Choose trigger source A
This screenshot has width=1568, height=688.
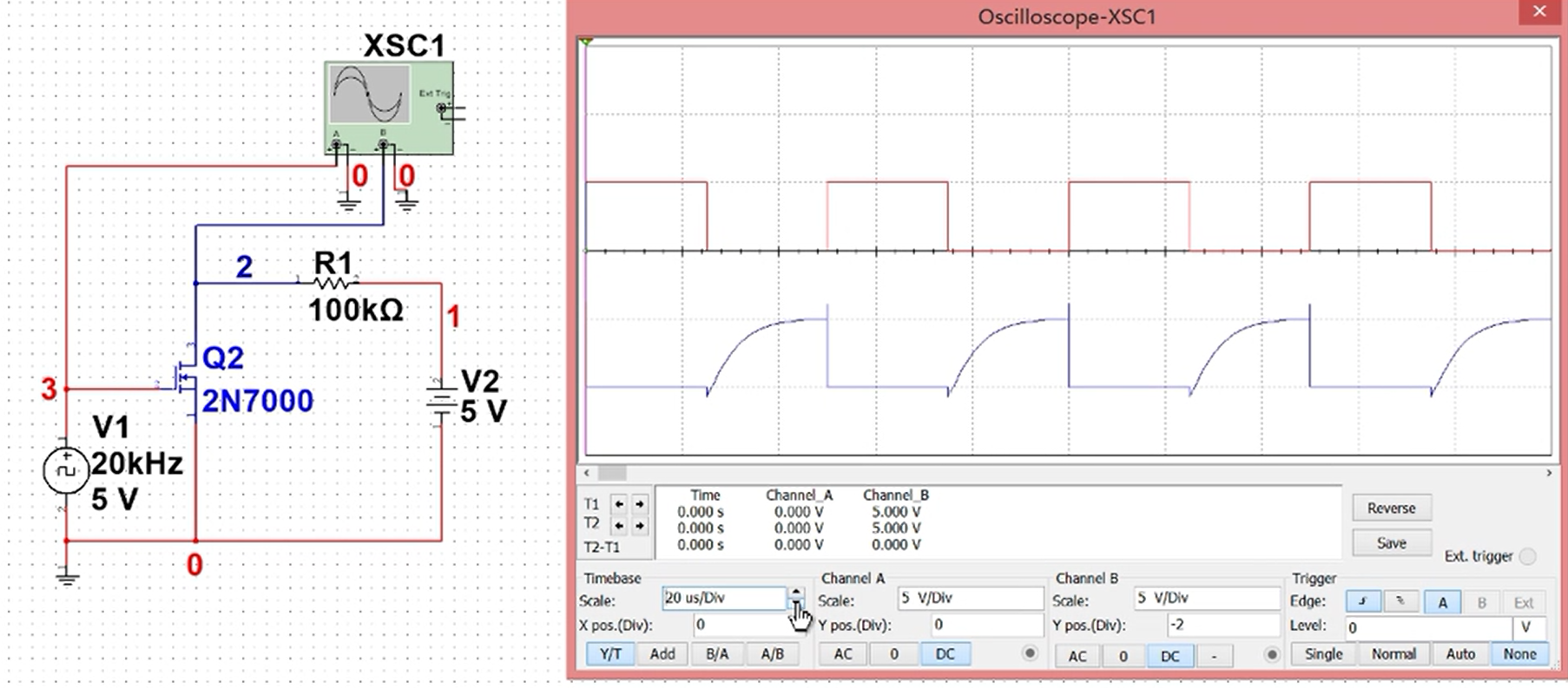point(1442,601)
